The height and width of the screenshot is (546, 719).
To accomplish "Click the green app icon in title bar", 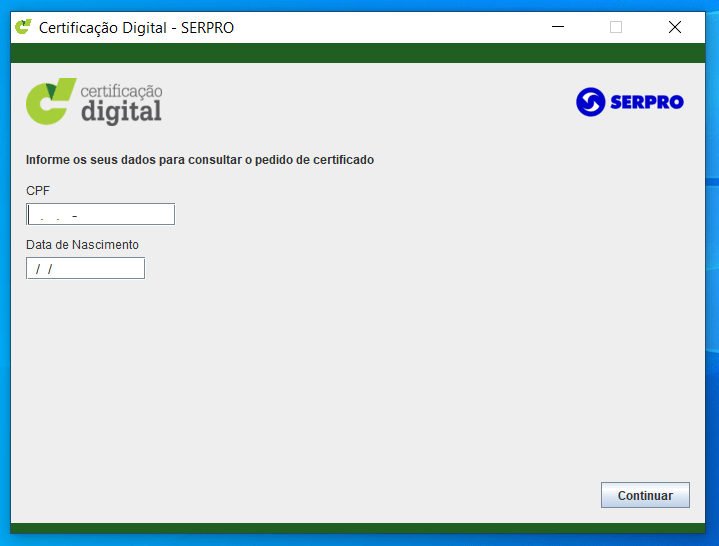I will pyautogui.click(x=22, y=27).
